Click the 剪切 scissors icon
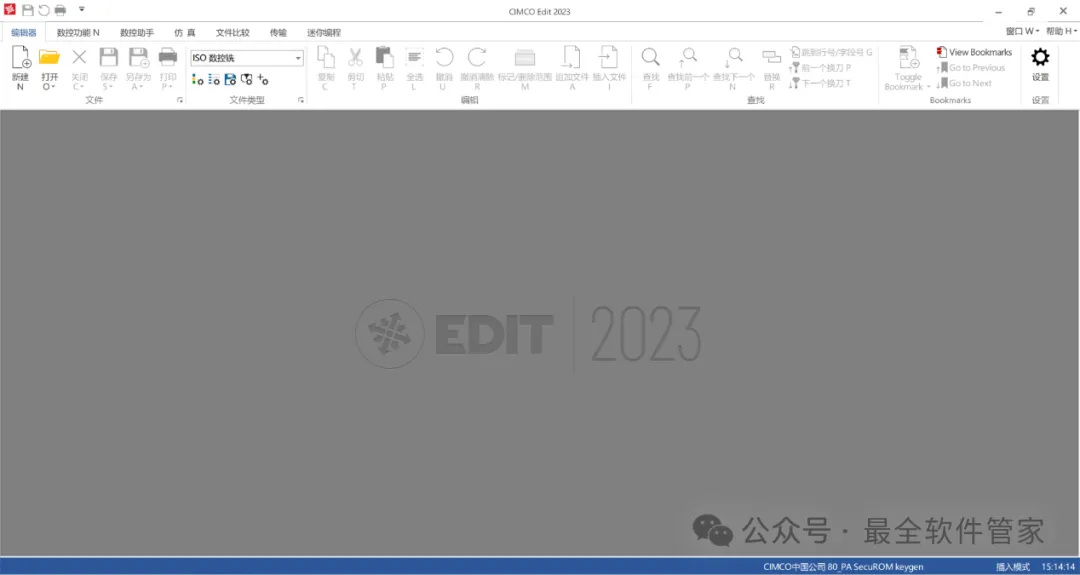Screen dimensions: 1080x575 (355, 57)
